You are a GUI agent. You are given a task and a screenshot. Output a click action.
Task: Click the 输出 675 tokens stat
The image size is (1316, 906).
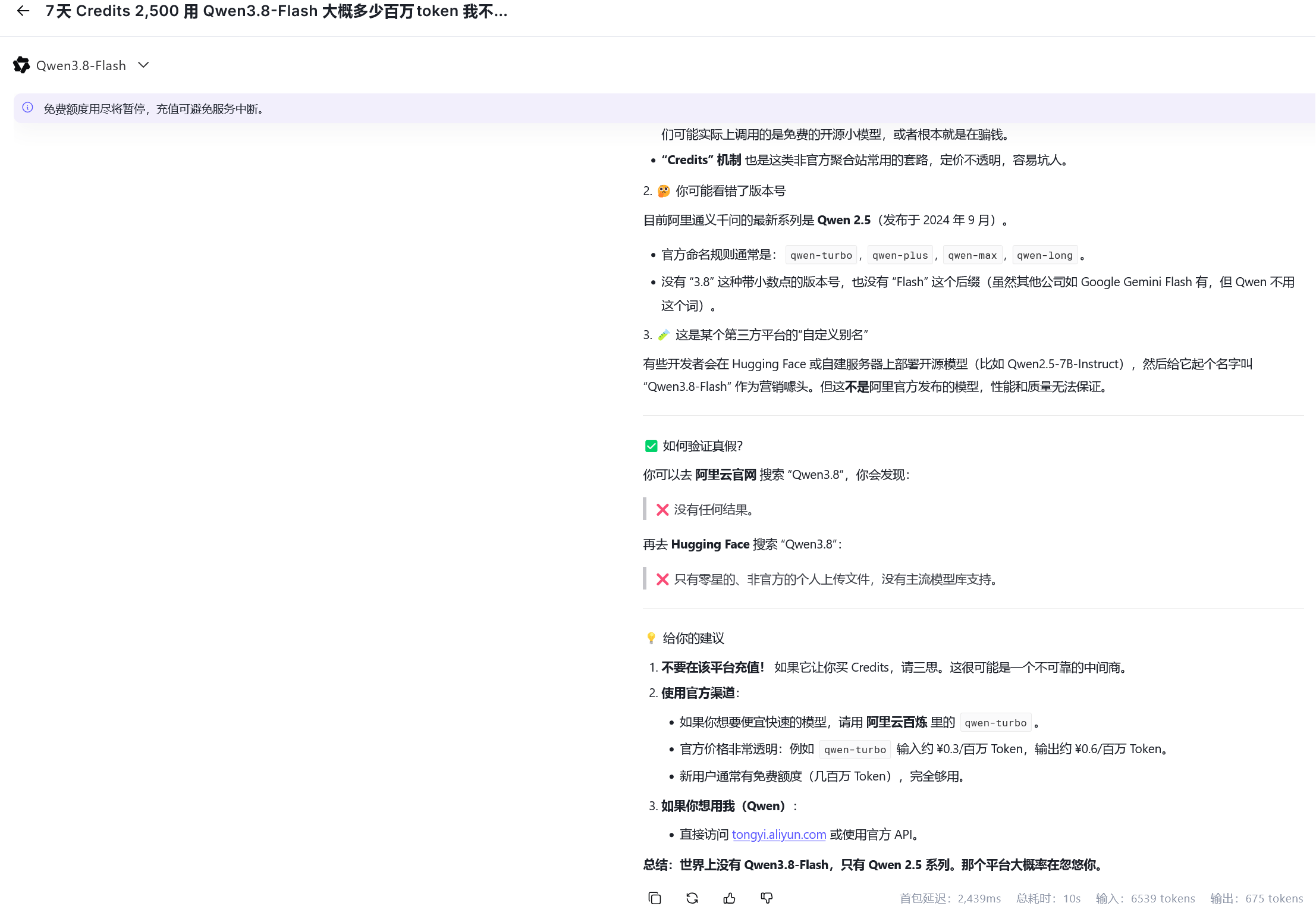[x=1257, y=898]
